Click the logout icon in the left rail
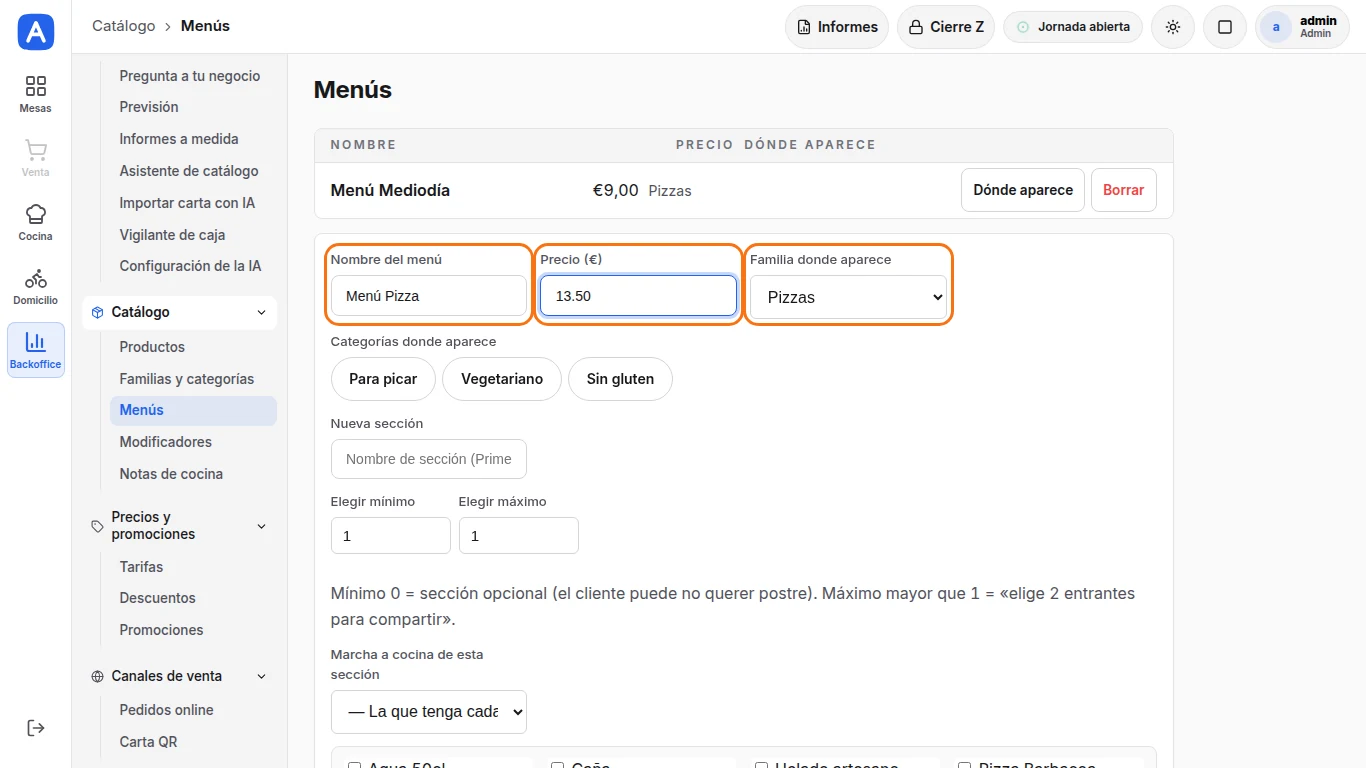Image resolution: width=1366 pixels, height=768 pixels. click(x=36, y=728)
